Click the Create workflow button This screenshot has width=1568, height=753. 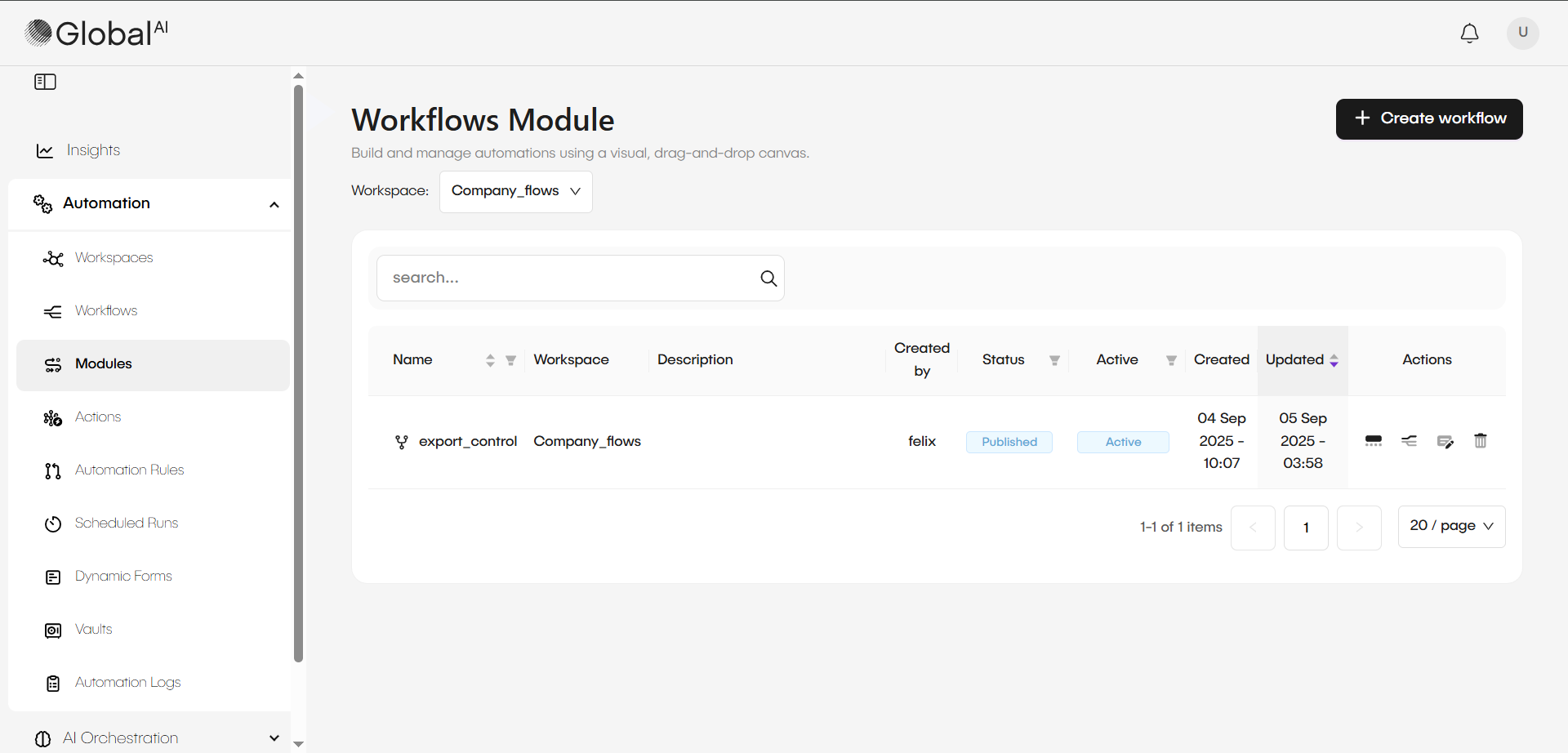(x=1428, y=119)
